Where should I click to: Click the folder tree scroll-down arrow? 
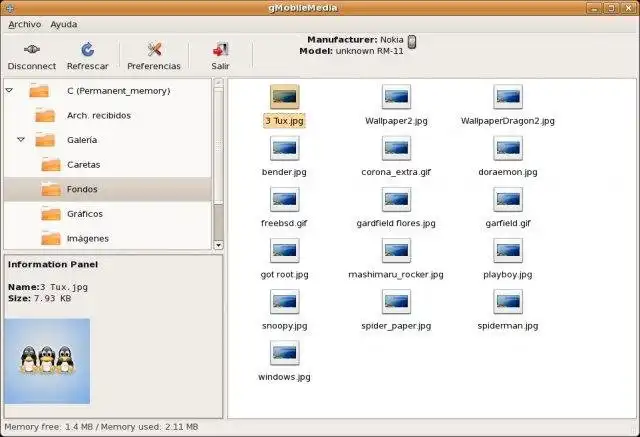coord(218,245)
